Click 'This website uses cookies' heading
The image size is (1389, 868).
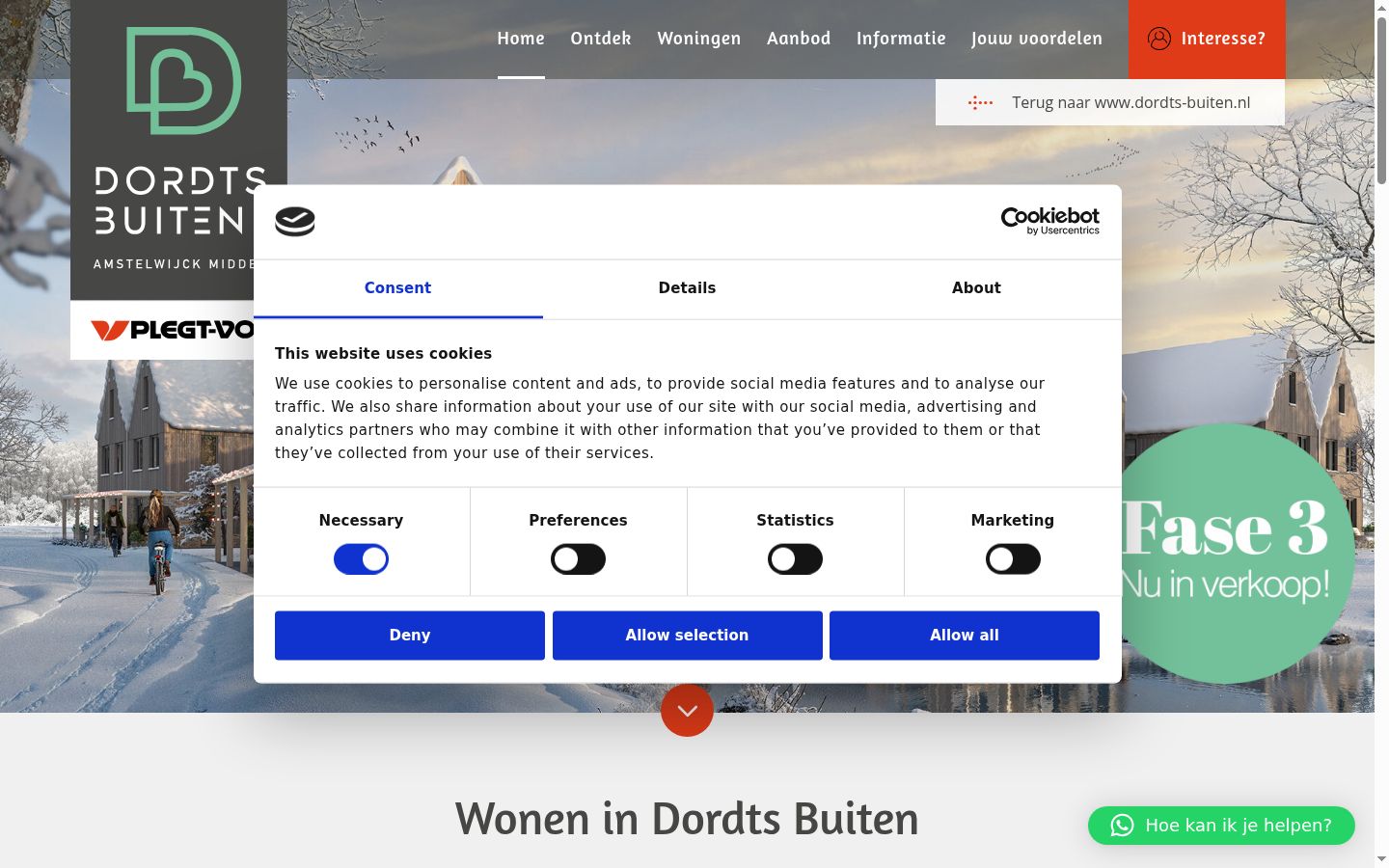[383, 354]
